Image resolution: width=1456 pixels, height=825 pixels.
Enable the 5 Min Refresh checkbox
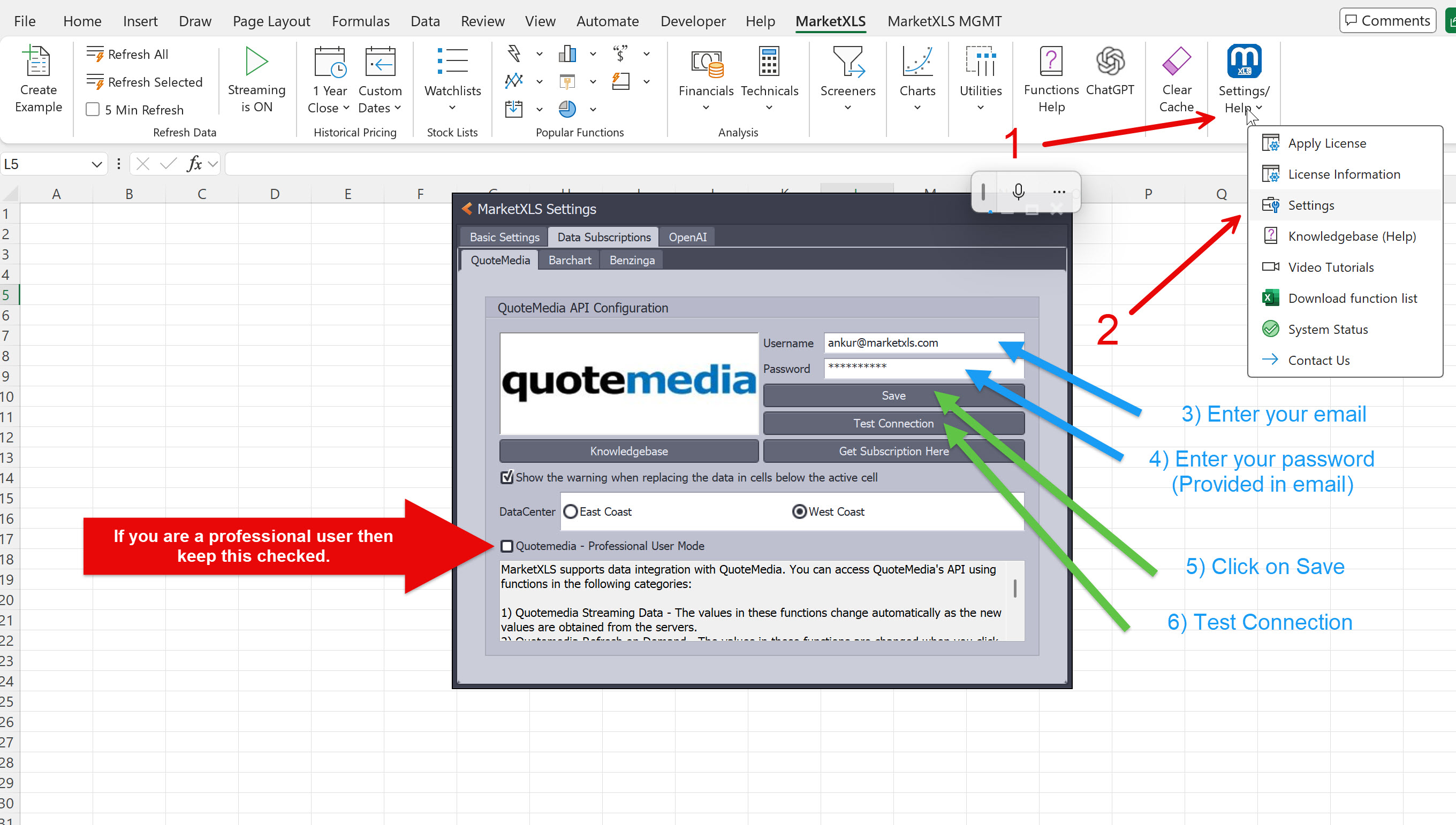(93, 109)
